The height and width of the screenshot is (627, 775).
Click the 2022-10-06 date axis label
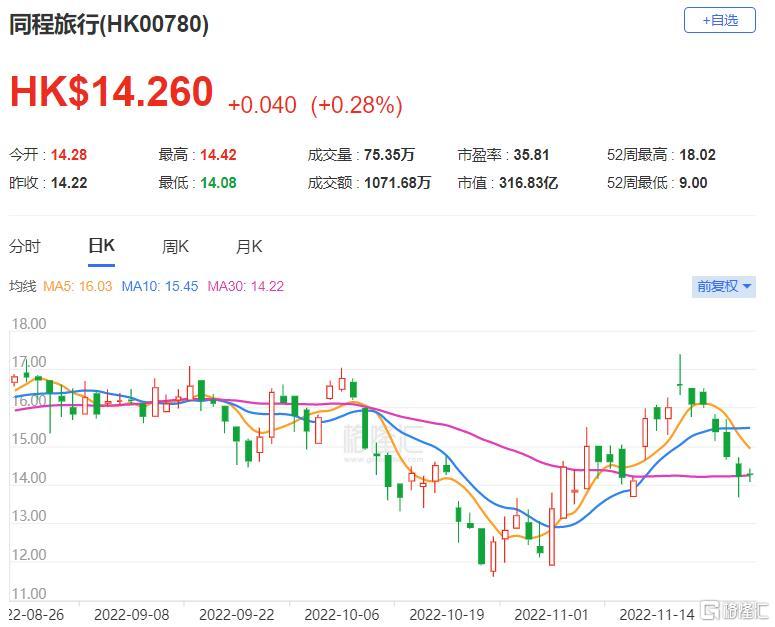342,615
